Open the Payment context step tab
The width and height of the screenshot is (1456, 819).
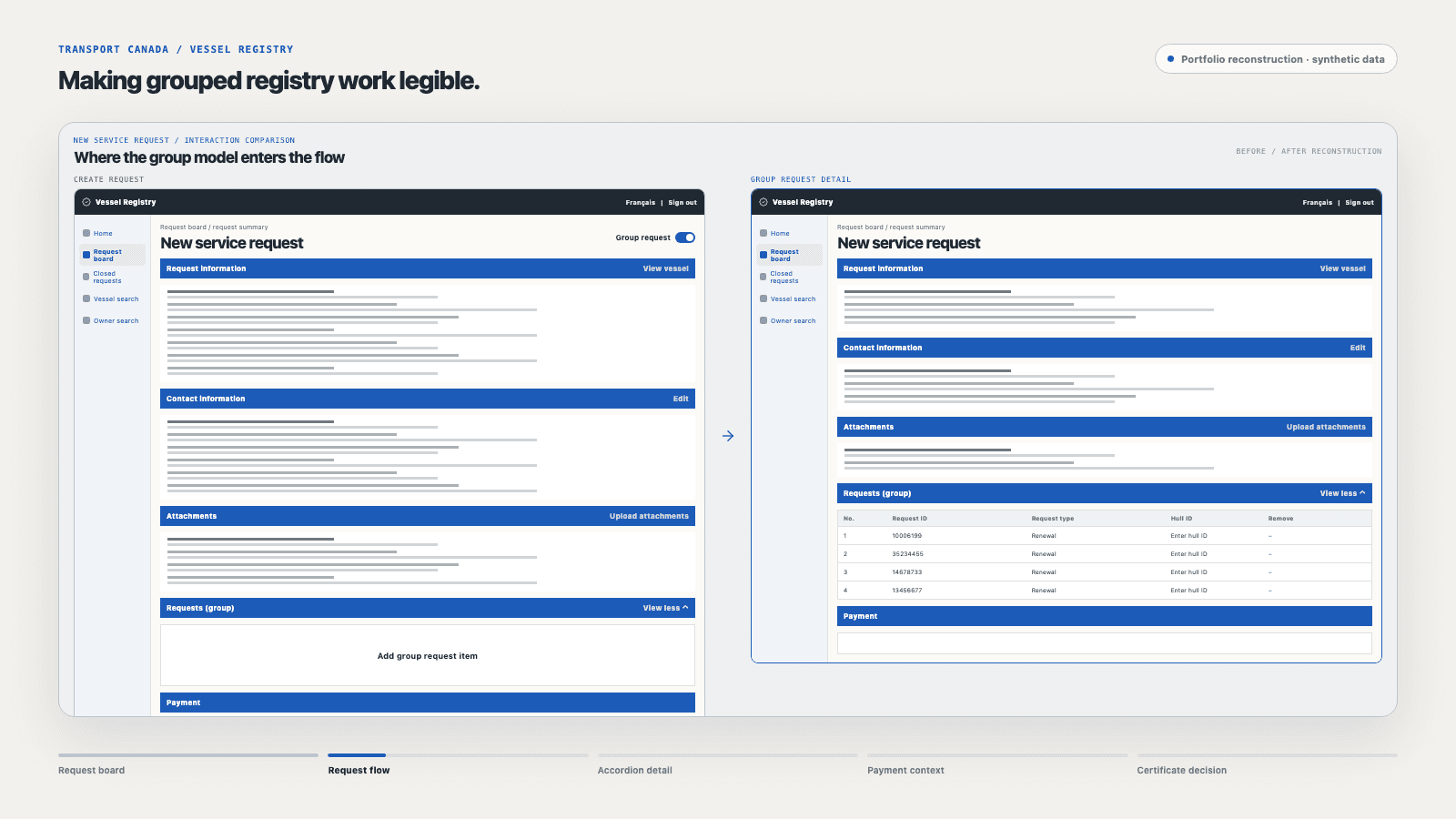997,763
